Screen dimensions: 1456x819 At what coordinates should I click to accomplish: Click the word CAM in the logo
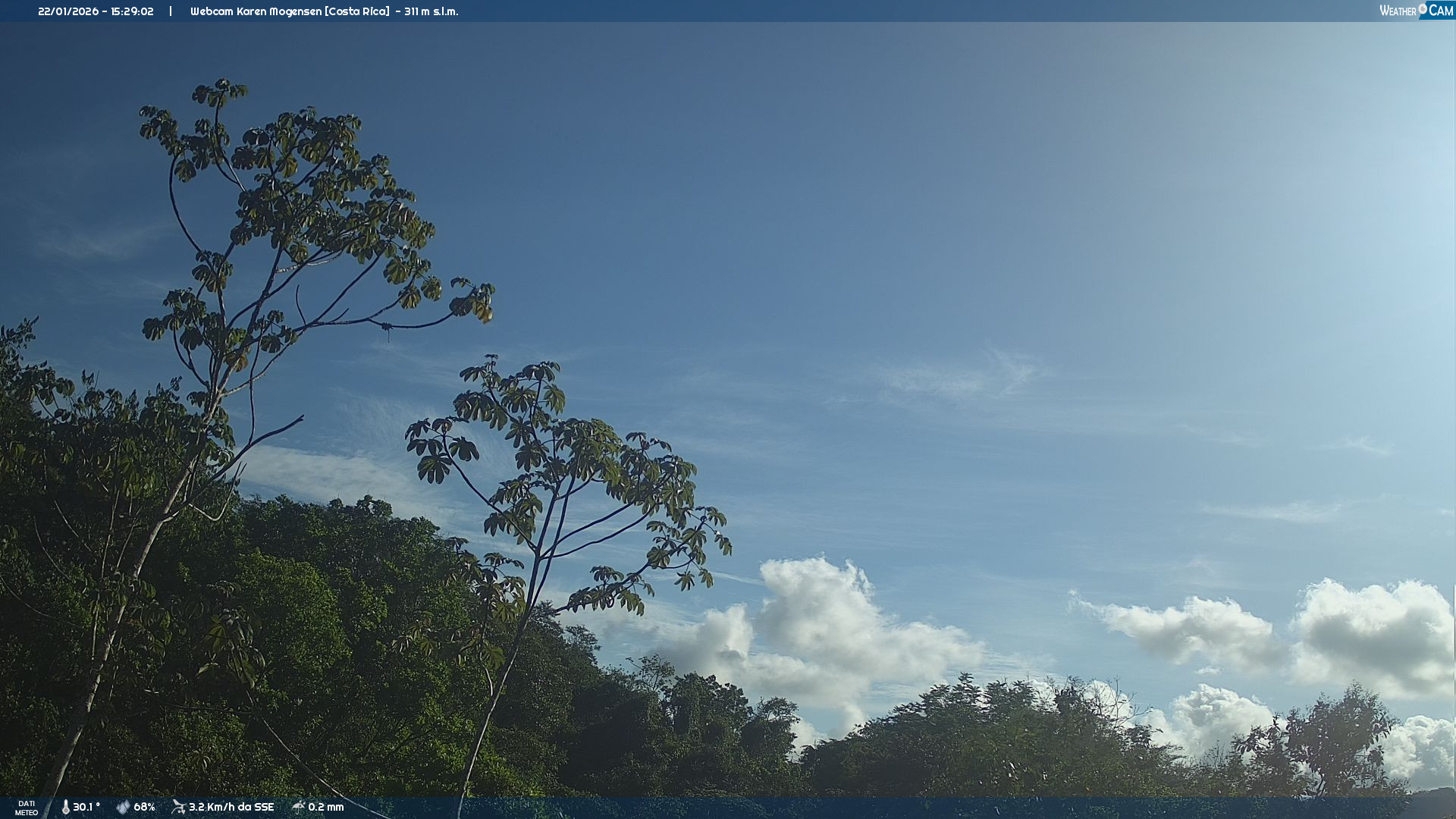click(x=1441, y=11)
